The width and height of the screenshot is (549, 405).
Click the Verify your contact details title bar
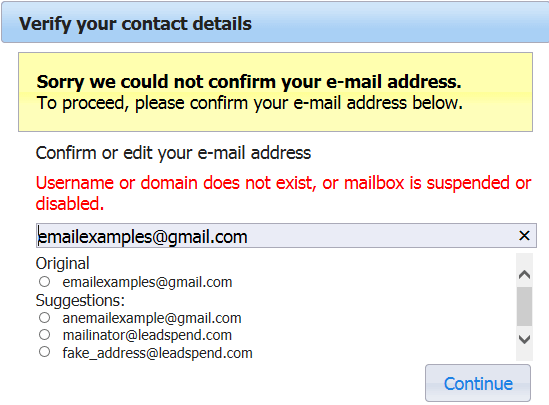point(275,23)
